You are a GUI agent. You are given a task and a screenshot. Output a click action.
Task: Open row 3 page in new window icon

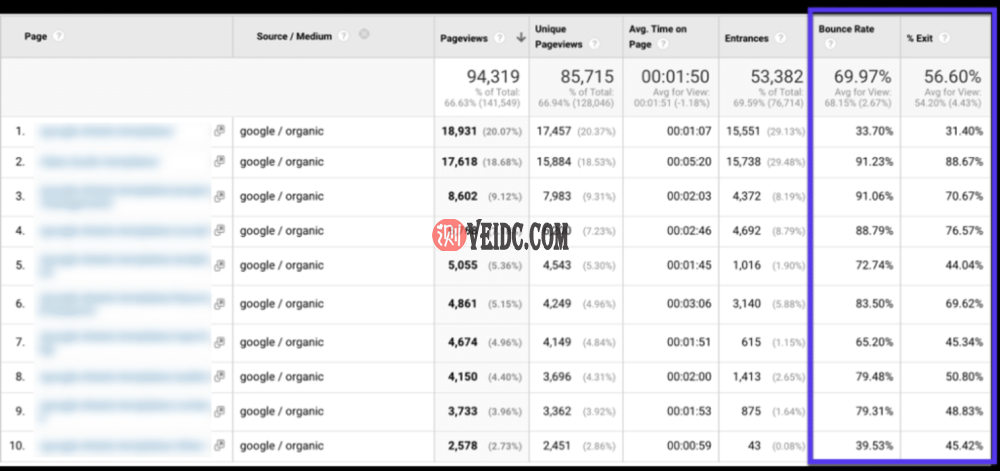219,196
